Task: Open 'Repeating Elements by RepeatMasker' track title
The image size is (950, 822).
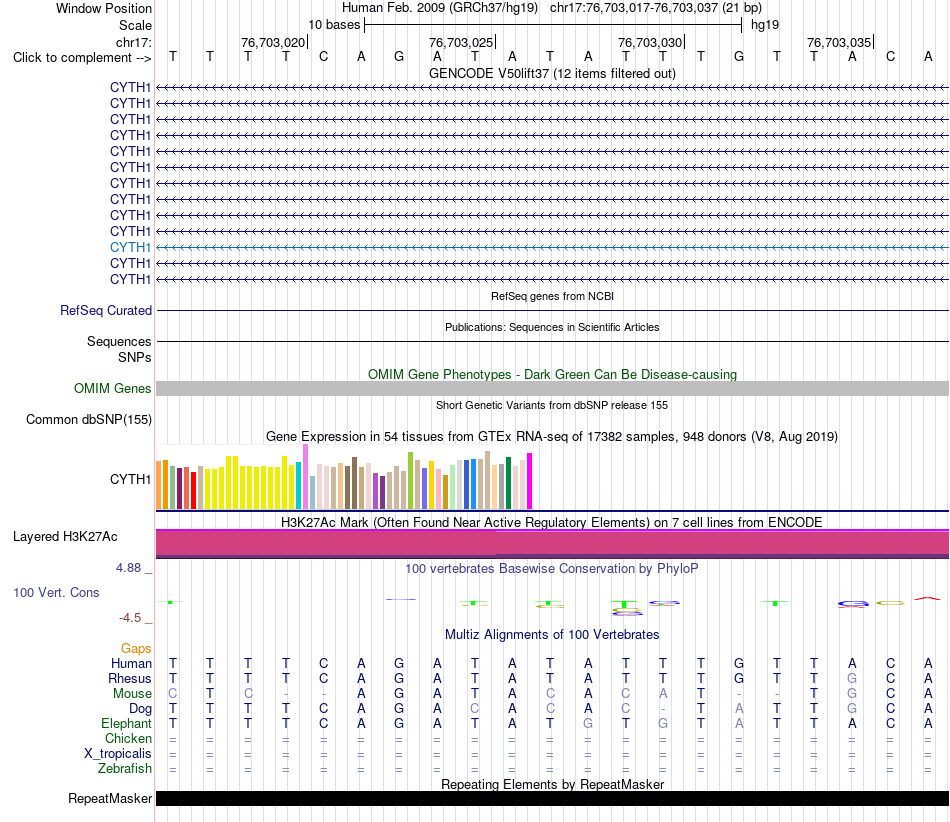Action: click(x=552, y=784)
